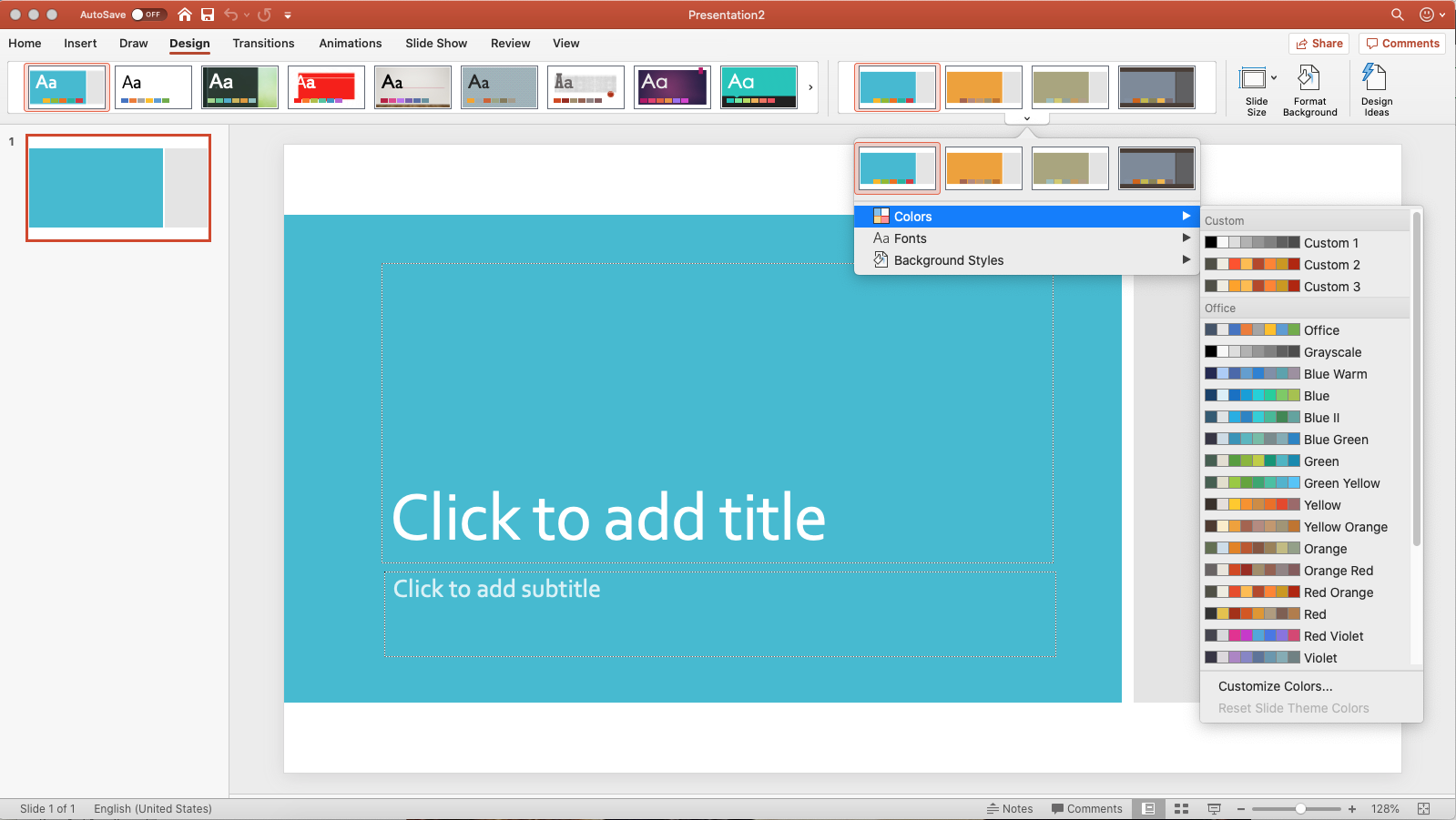Click the Undo arrow icon
The height and width of the screenshot is (820, 1456).
231,15
